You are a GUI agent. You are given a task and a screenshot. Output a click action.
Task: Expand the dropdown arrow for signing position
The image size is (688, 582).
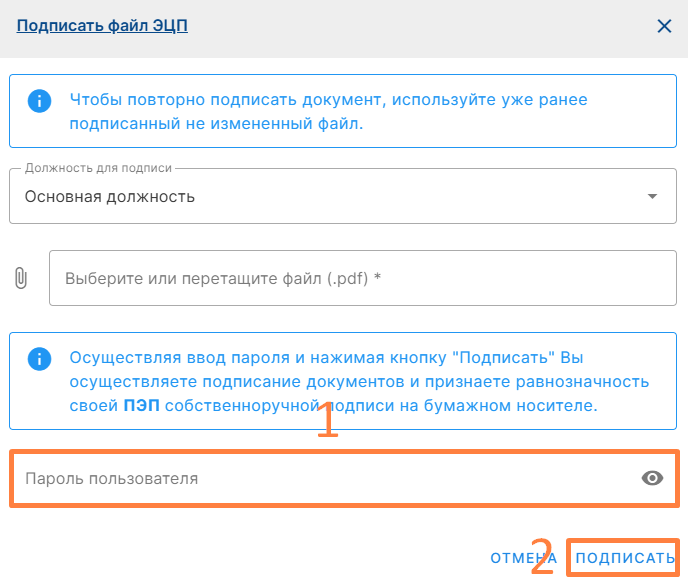653,196
